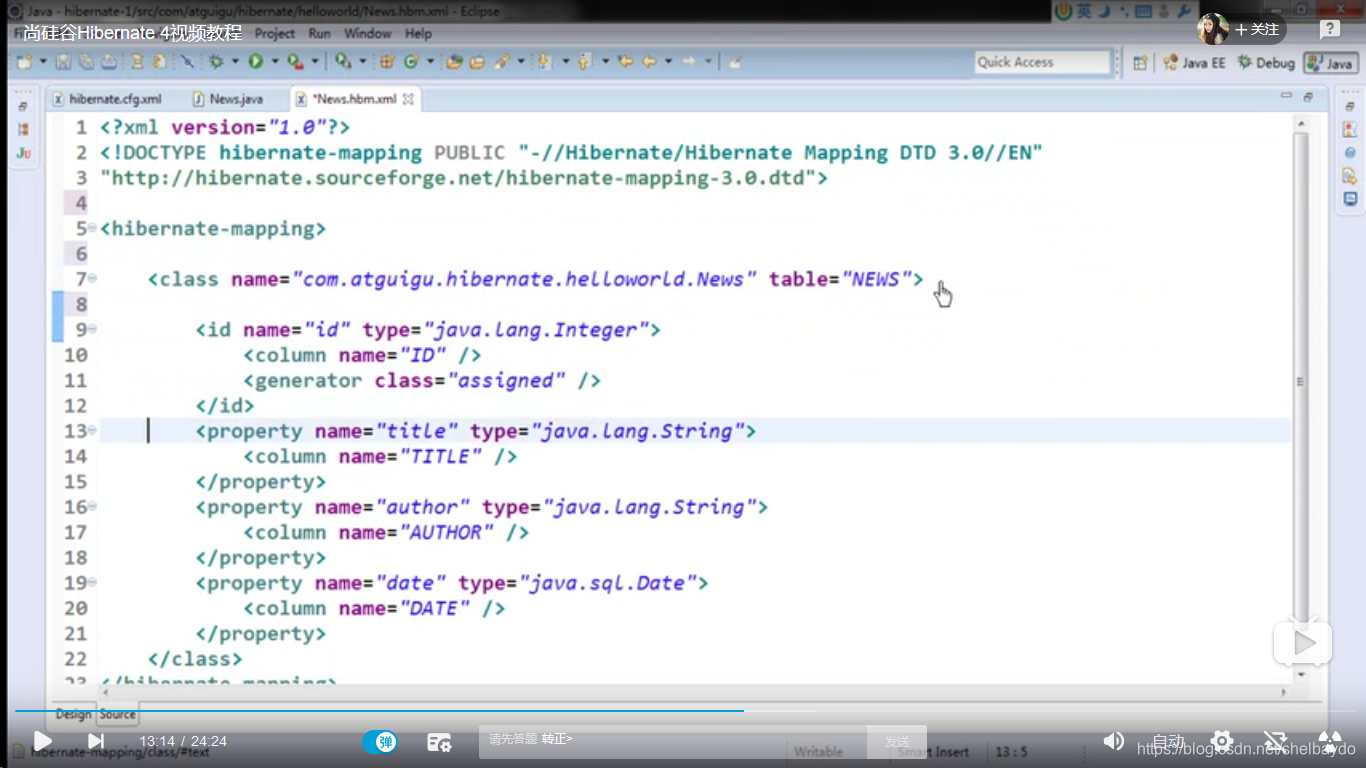The width and height of the screenshot is (1366, 768).
Task: Toggle the danmaku 弹 switch
Action: [380, 742]
